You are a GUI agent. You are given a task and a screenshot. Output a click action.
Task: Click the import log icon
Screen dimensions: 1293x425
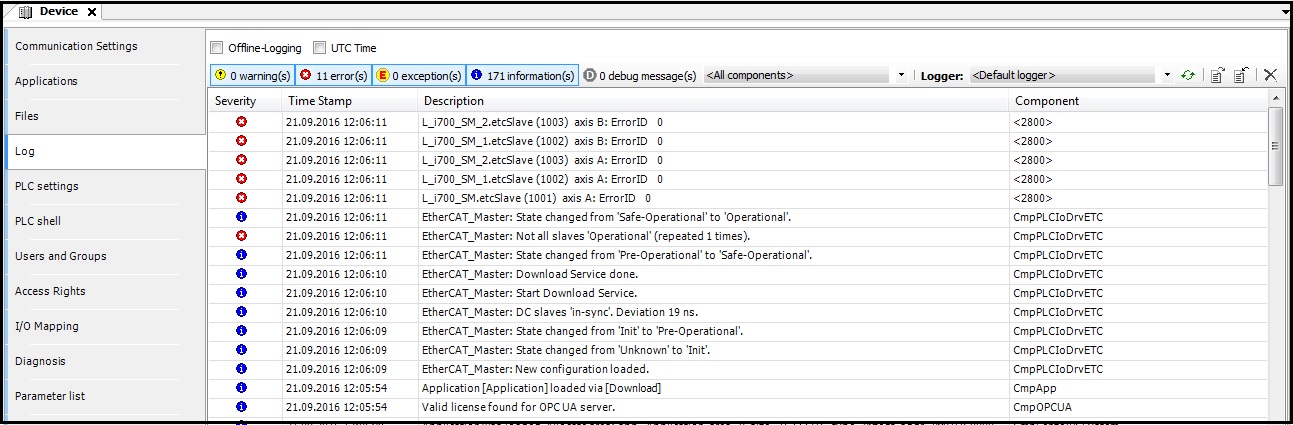tap(1241, 75)
